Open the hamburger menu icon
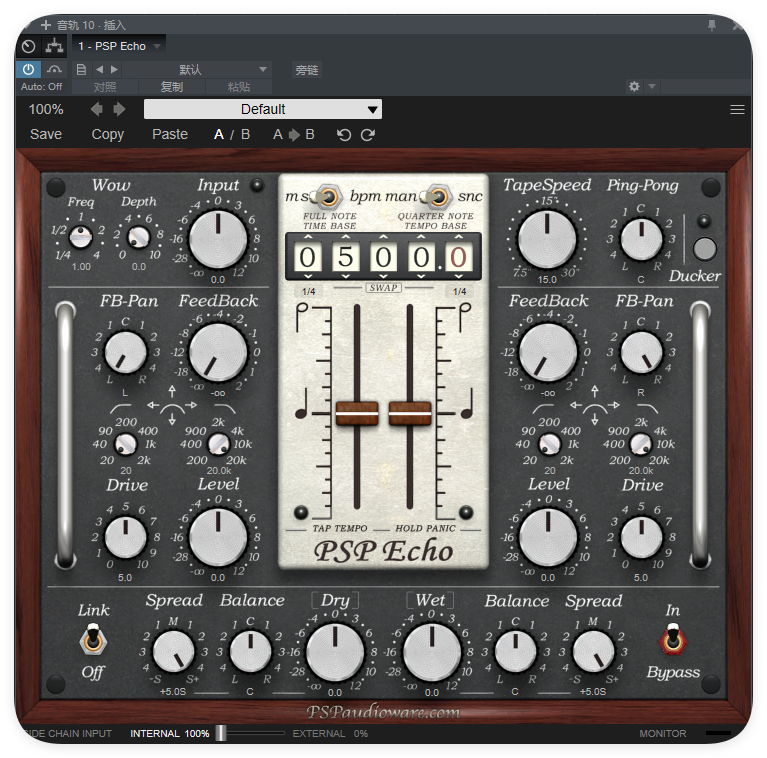The image size is (767, 758). 737,110
